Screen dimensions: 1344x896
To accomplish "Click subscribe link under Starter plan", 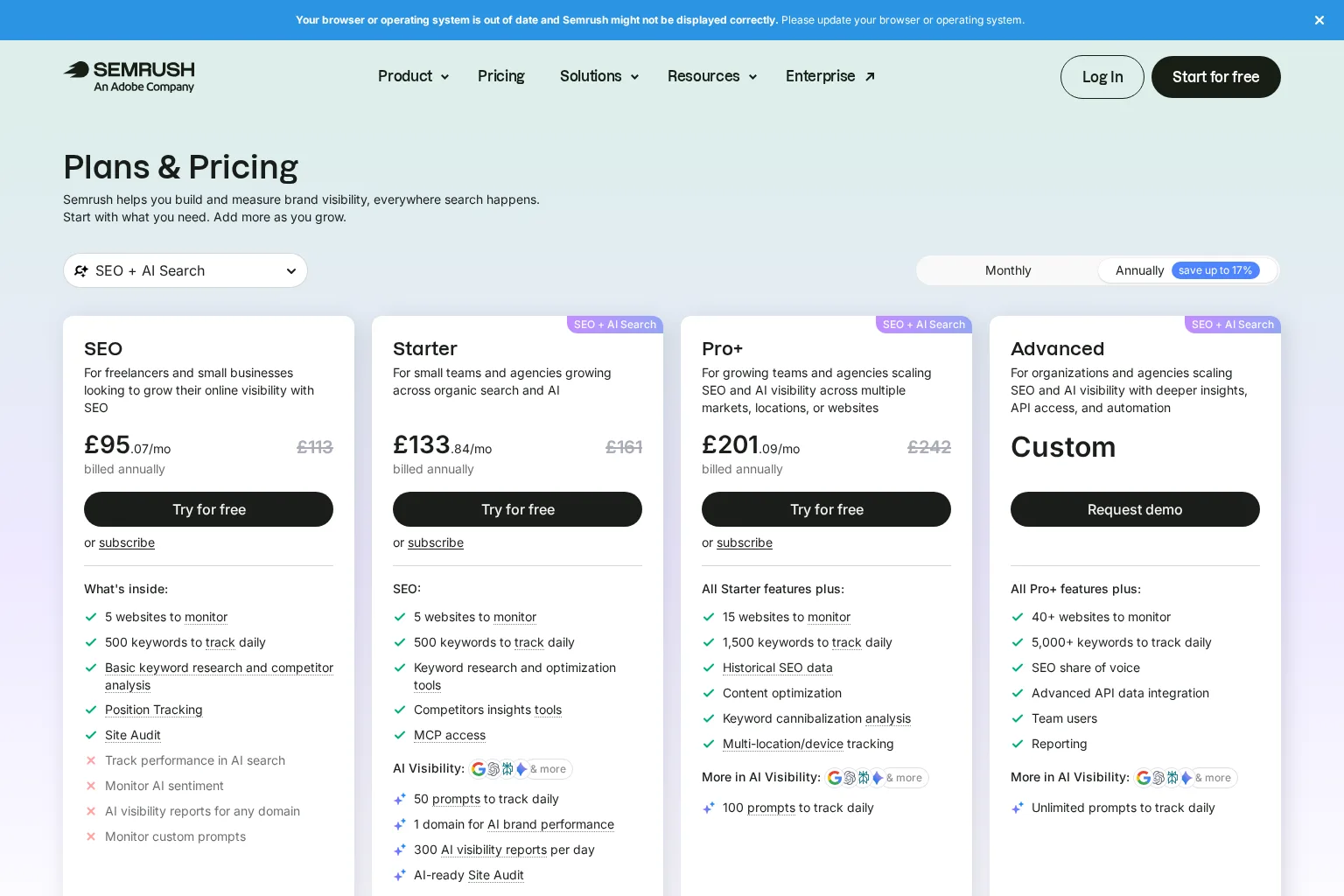I will pos(436,542).
